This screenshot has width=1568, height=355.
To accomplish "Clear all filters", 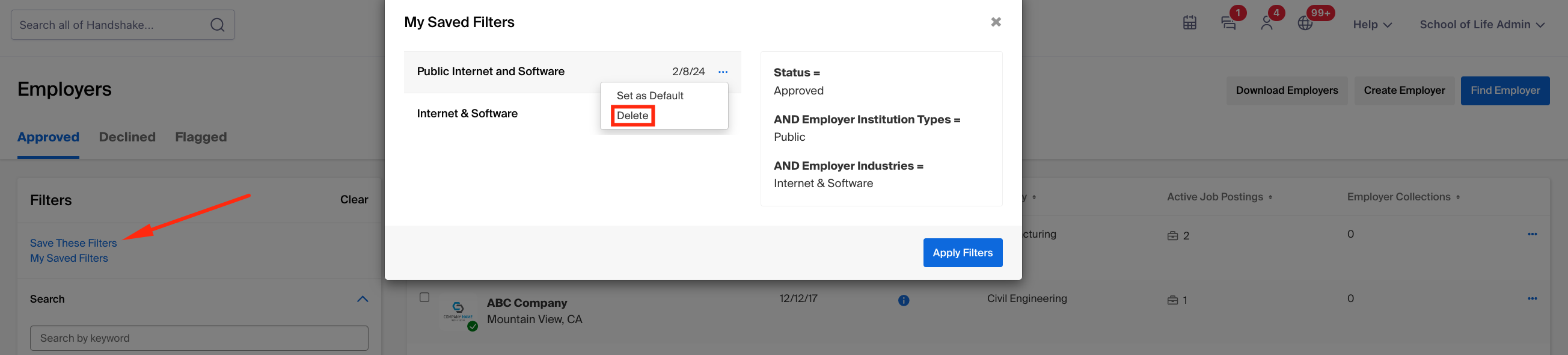I will (x=354, y=200).
